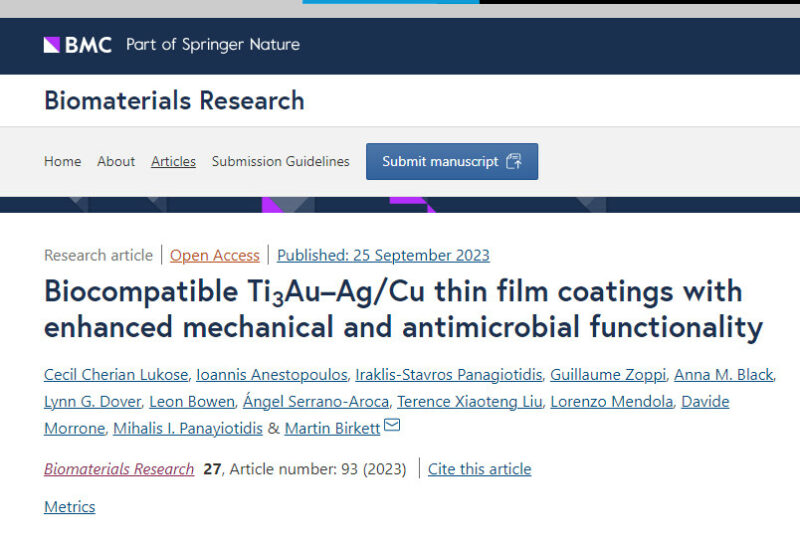Click the Published: 25 September 2023 link
The image size is (800, 542).
(x=383, y=255)
